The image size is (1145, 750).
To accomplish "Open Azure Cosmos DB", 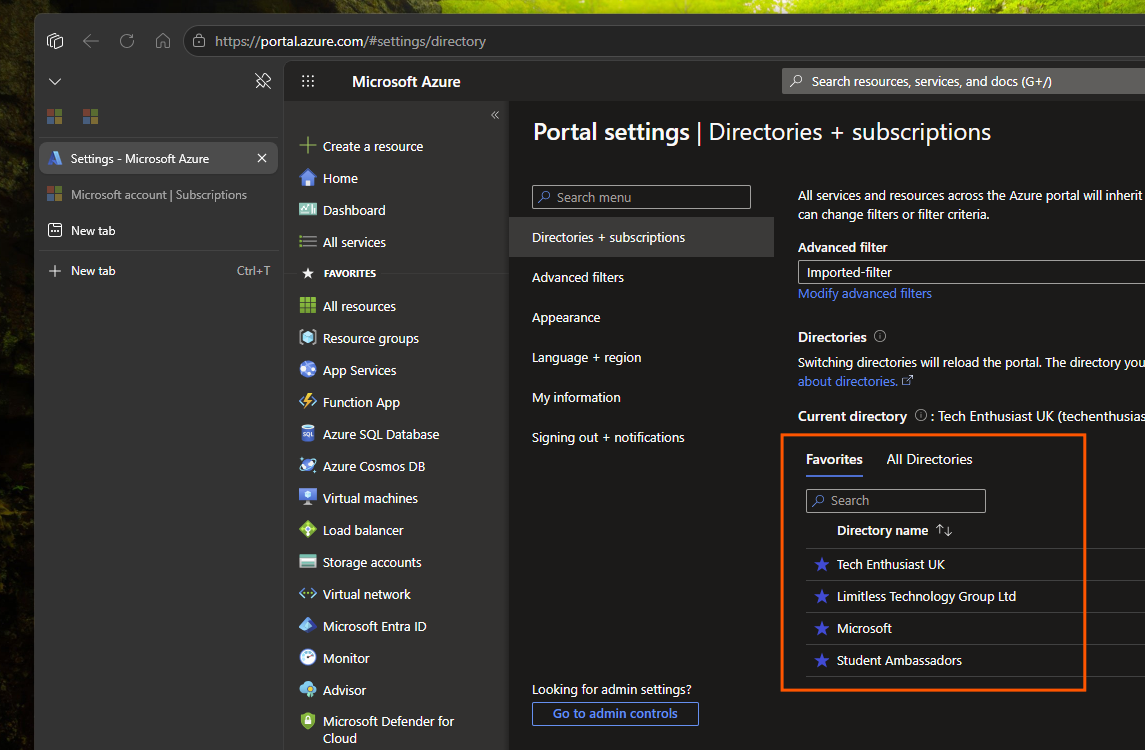I will (373, 466).
